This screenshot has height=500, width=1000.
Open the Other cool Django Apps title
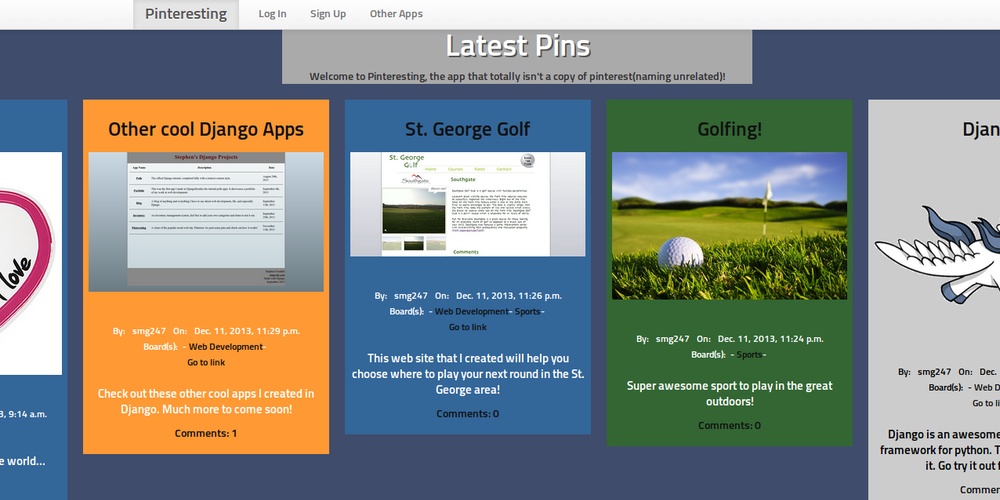[206, 129]
